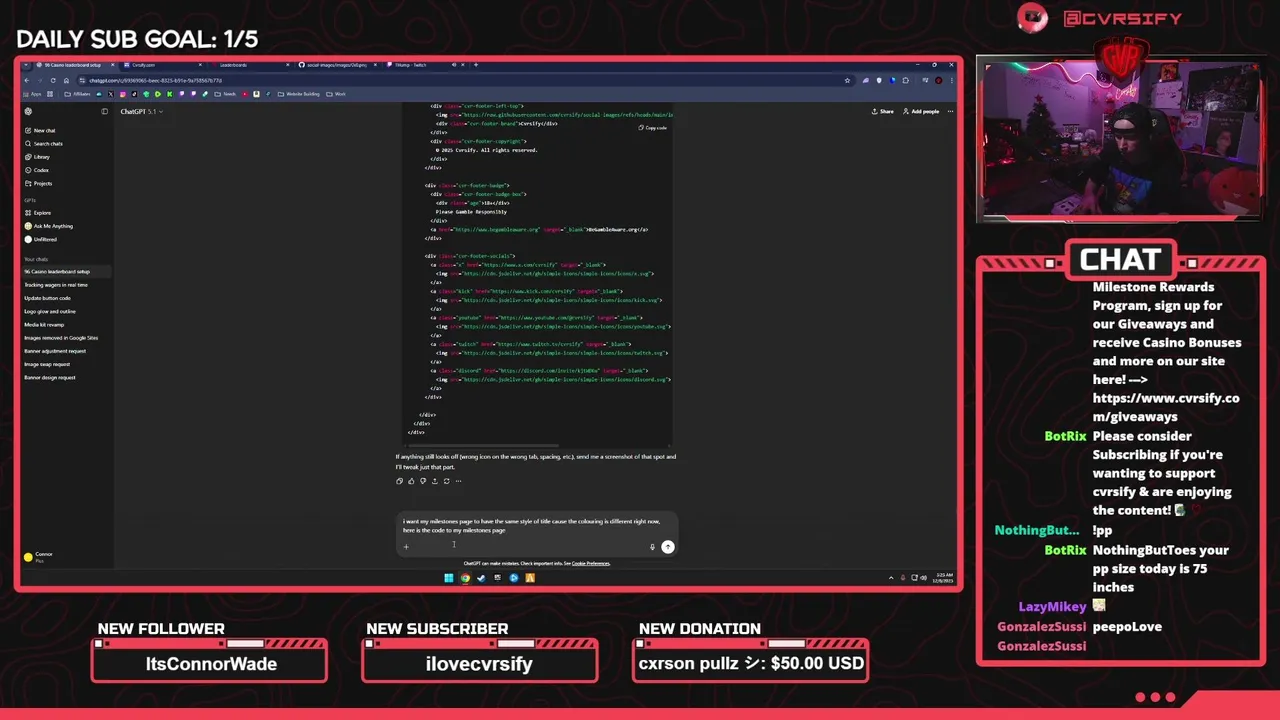Open the ChatGPT 5.1 model dropdown
The image size is (1280, 720).
141,111
